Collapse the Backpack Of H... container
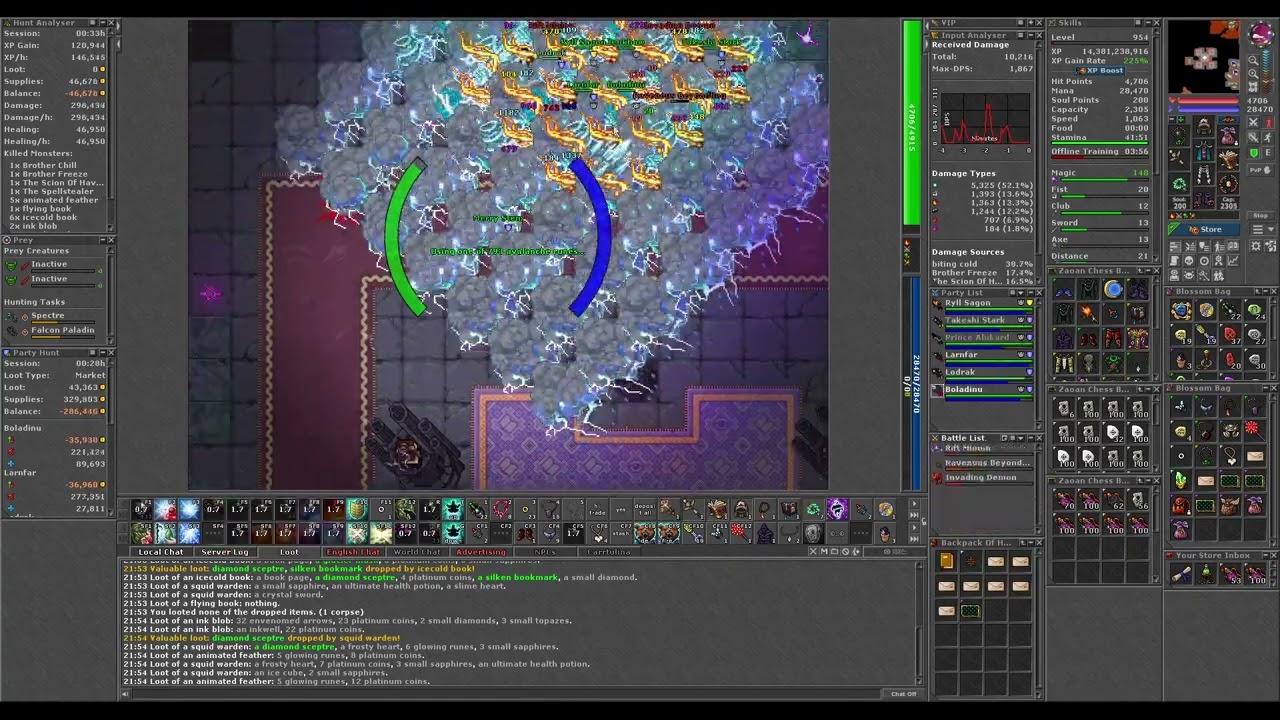 click(1031, 543)
